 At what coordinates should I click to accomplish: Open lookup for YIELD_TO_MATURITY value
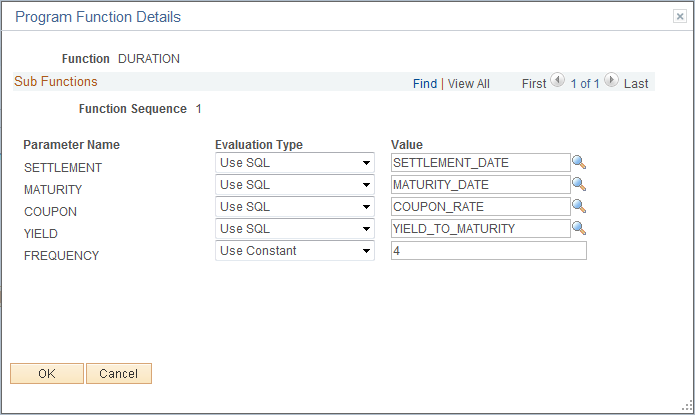point(579,228)
